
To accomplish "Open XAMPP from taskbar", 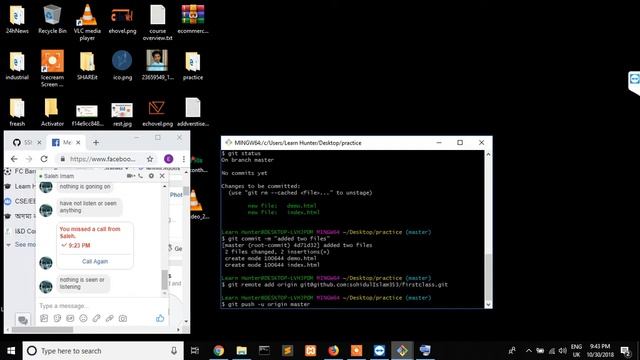I will coord(311,351).
